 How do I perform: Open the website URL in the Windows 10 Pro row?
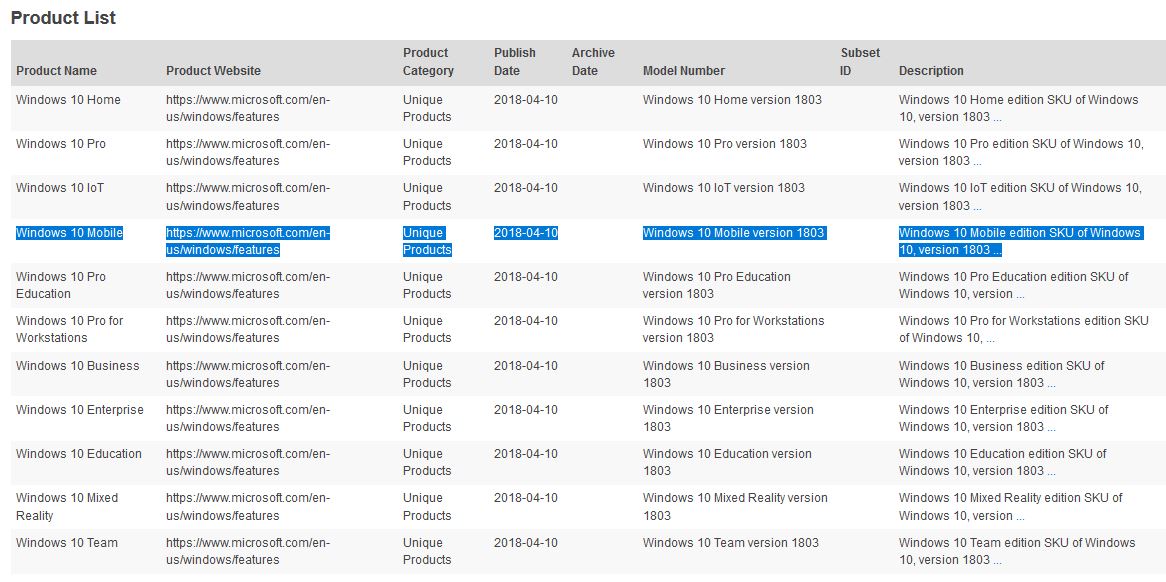point(248,152)
